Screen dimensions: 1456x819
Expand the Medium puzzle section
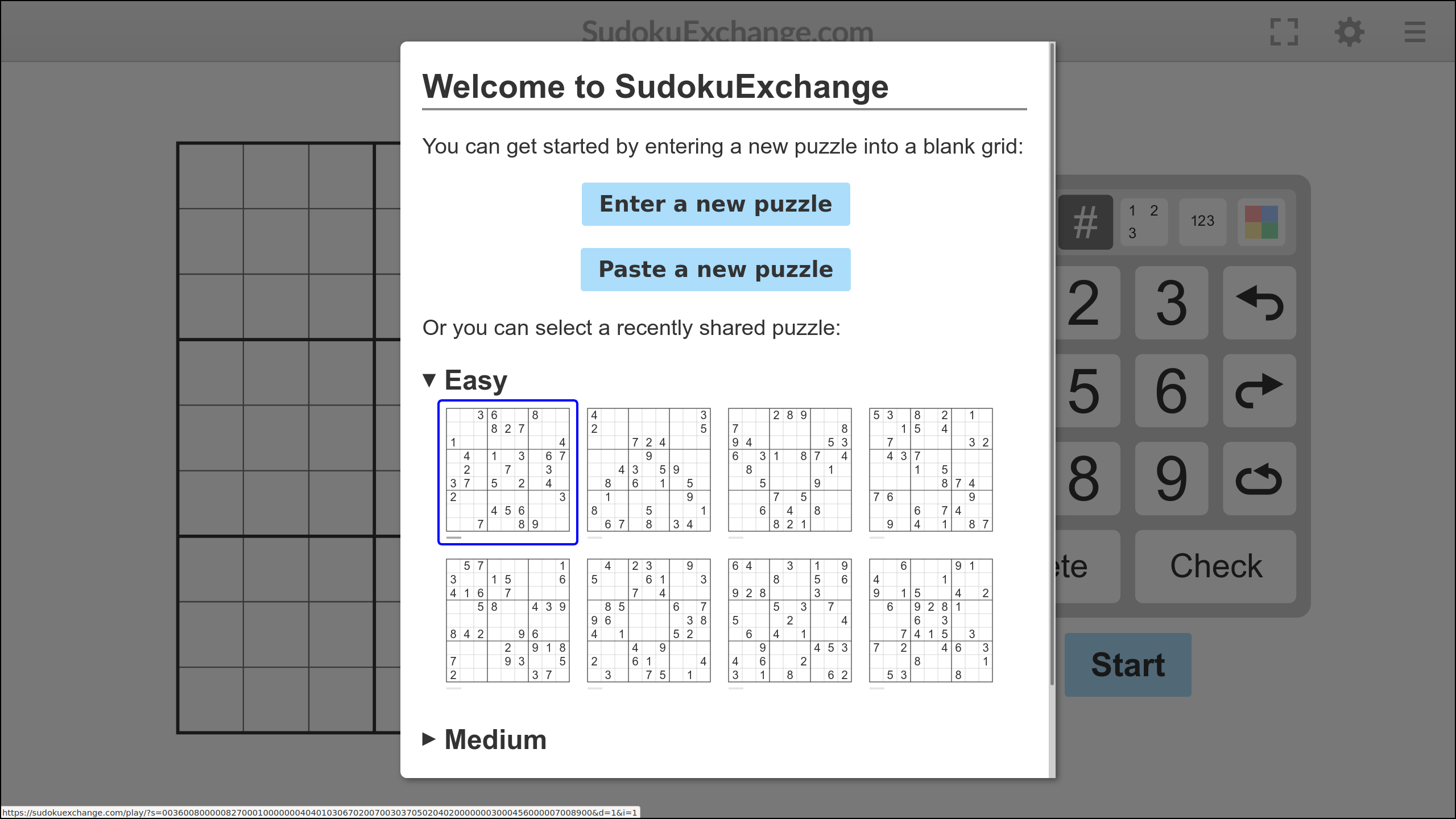coord(429,739)
